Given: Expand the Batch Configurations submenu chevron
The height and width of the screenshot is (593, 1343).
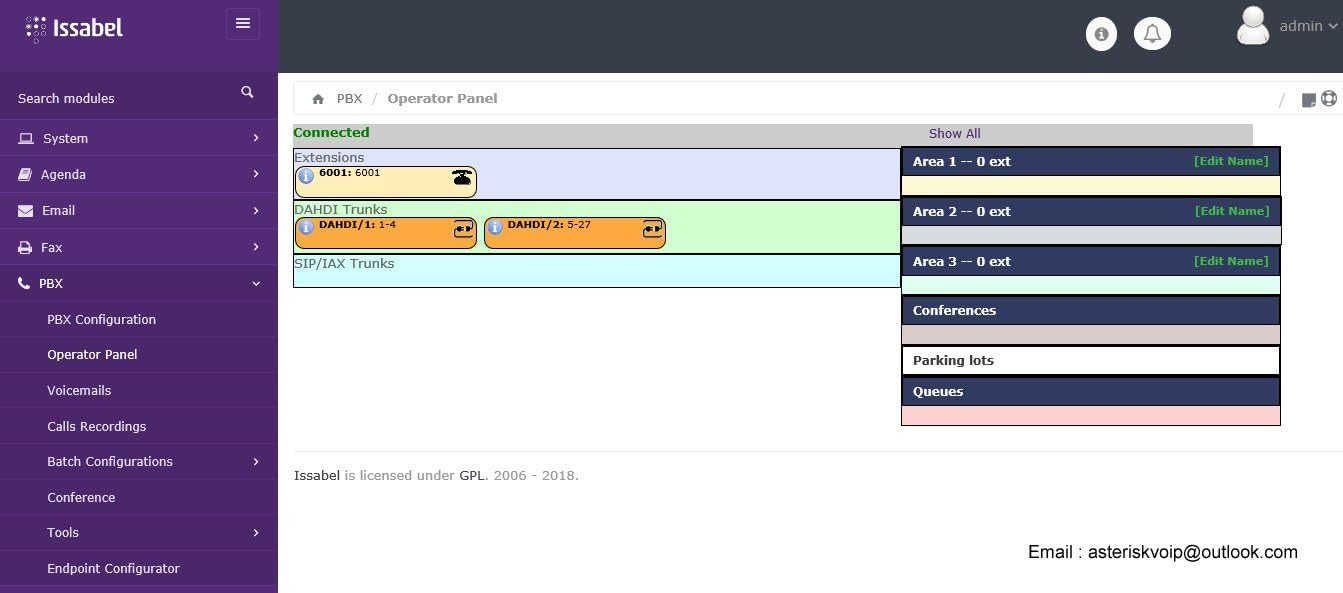Looking at the screenshot, I should [x=256, y=462].
